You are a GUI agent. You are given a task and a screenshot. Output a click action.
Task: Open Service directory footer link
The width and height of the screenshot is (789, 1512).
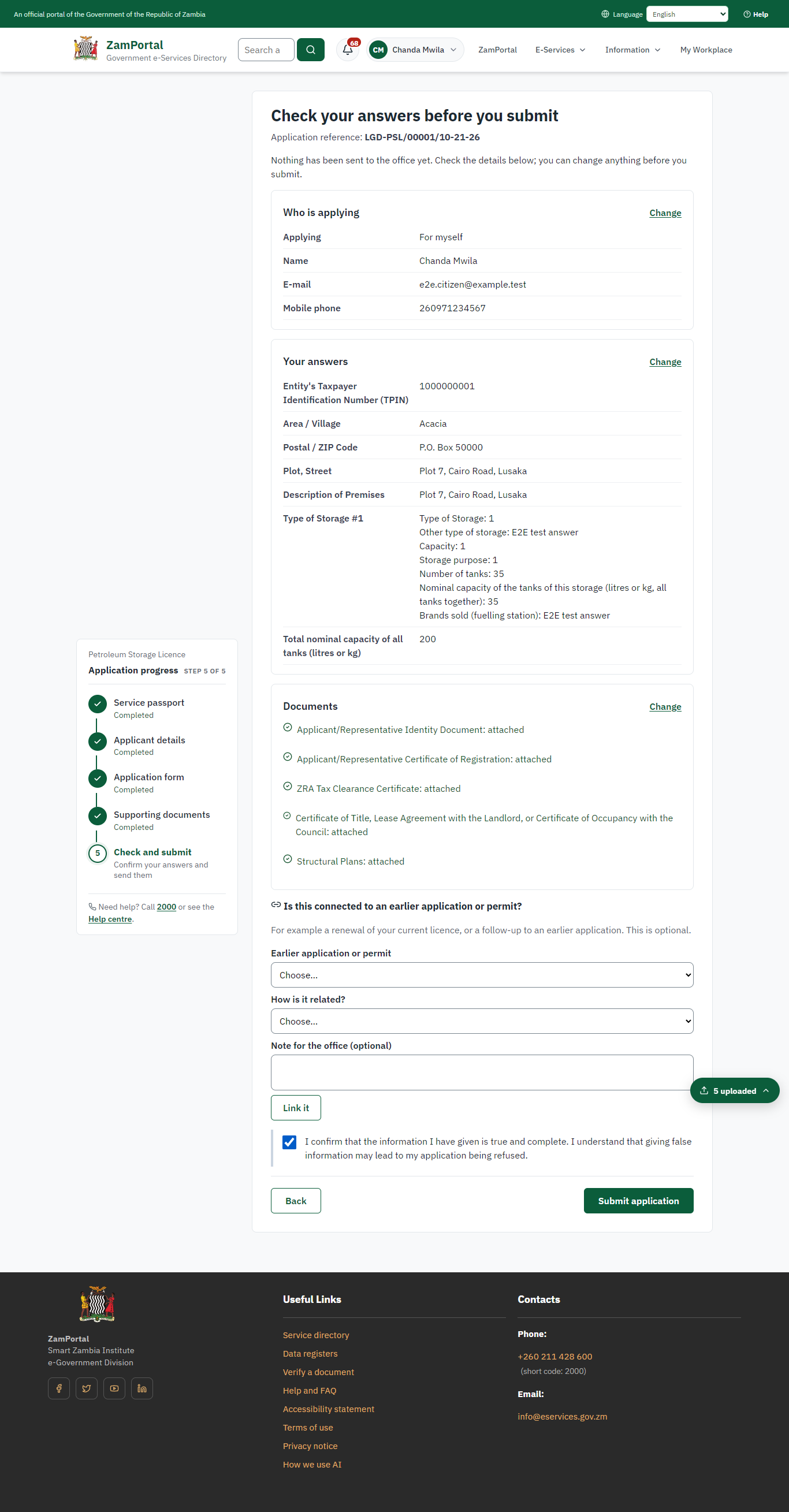coord(316,1335)
